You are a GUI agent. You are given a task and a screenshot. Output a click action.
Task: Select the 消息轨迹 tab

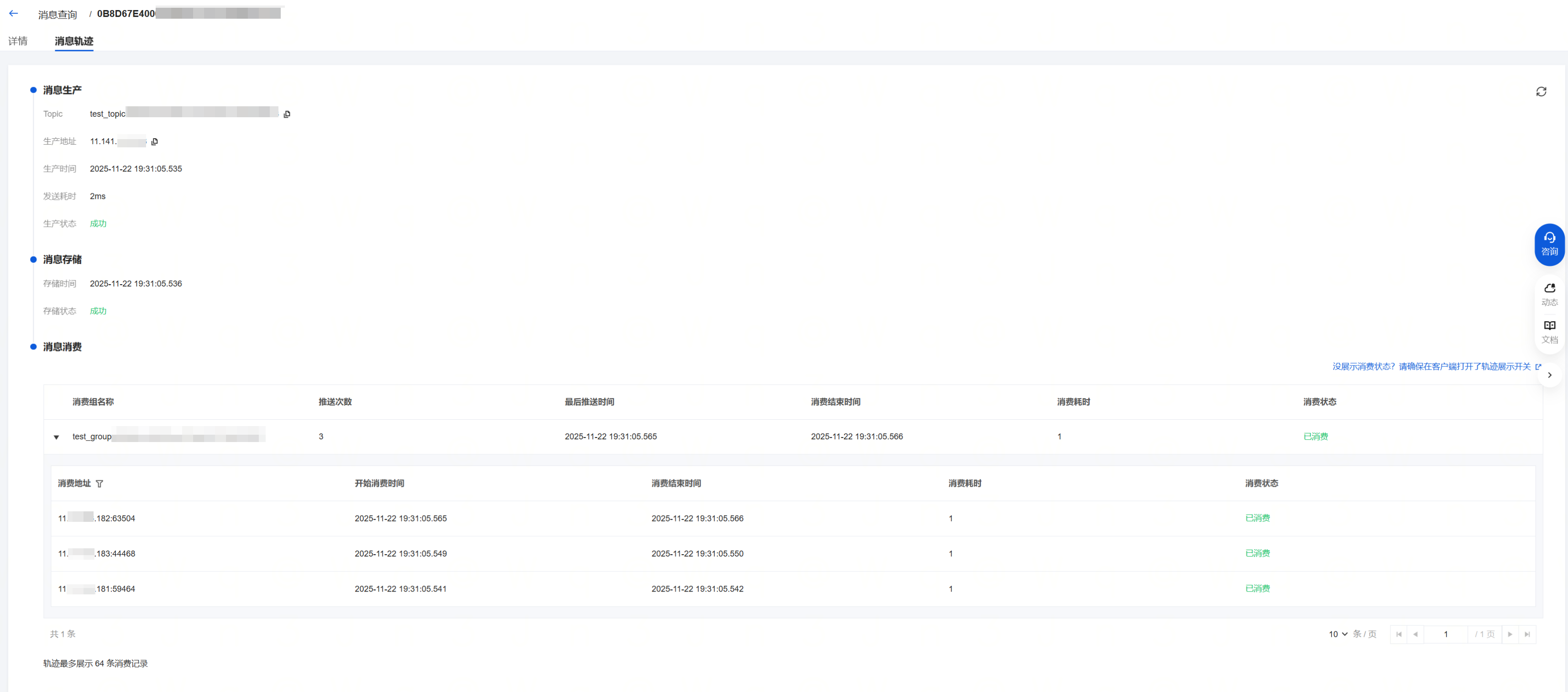click(x=73, y=42)
